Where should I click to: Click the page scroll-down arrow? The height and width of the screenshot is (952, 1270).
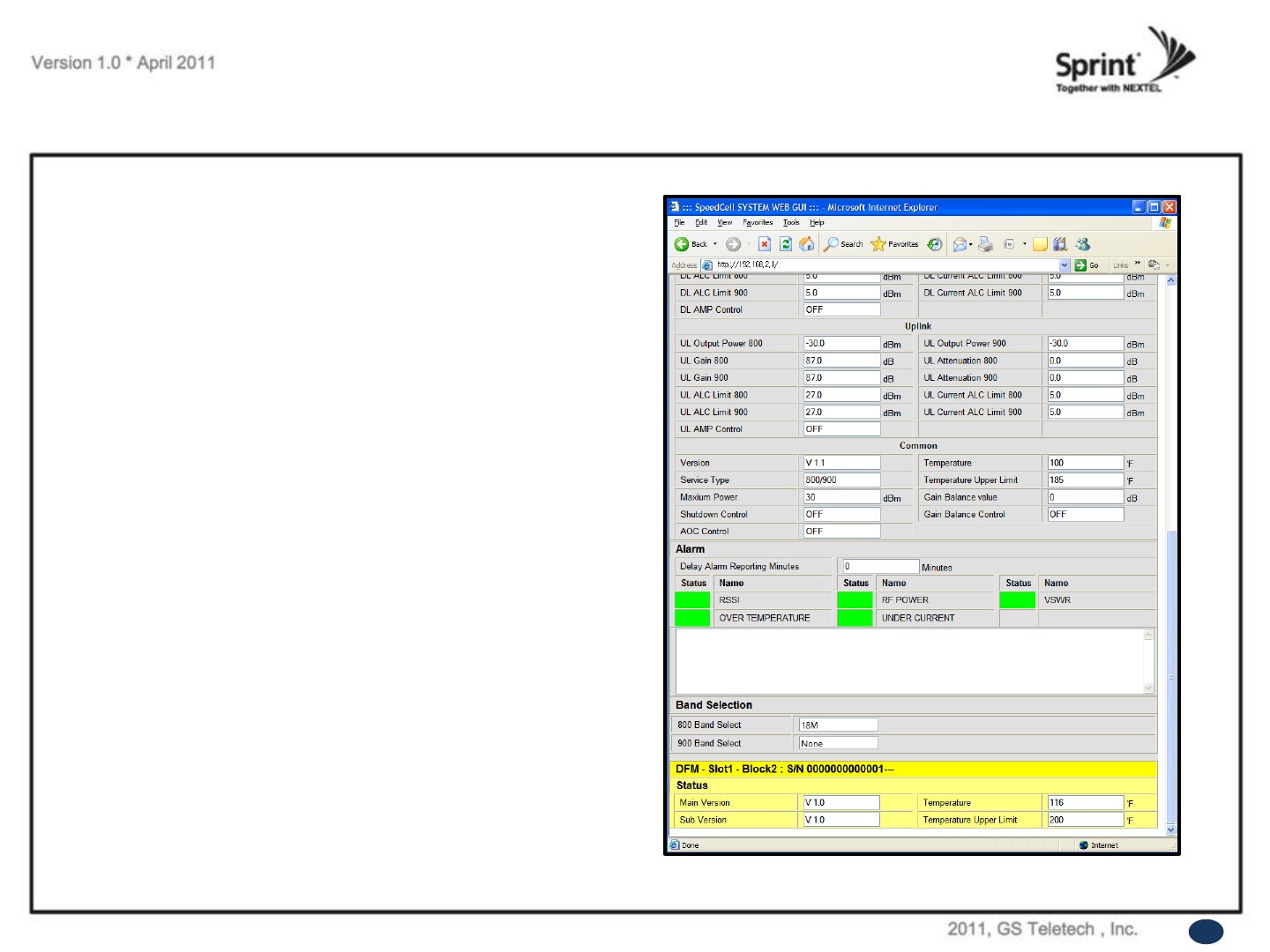click(1171, 829)
